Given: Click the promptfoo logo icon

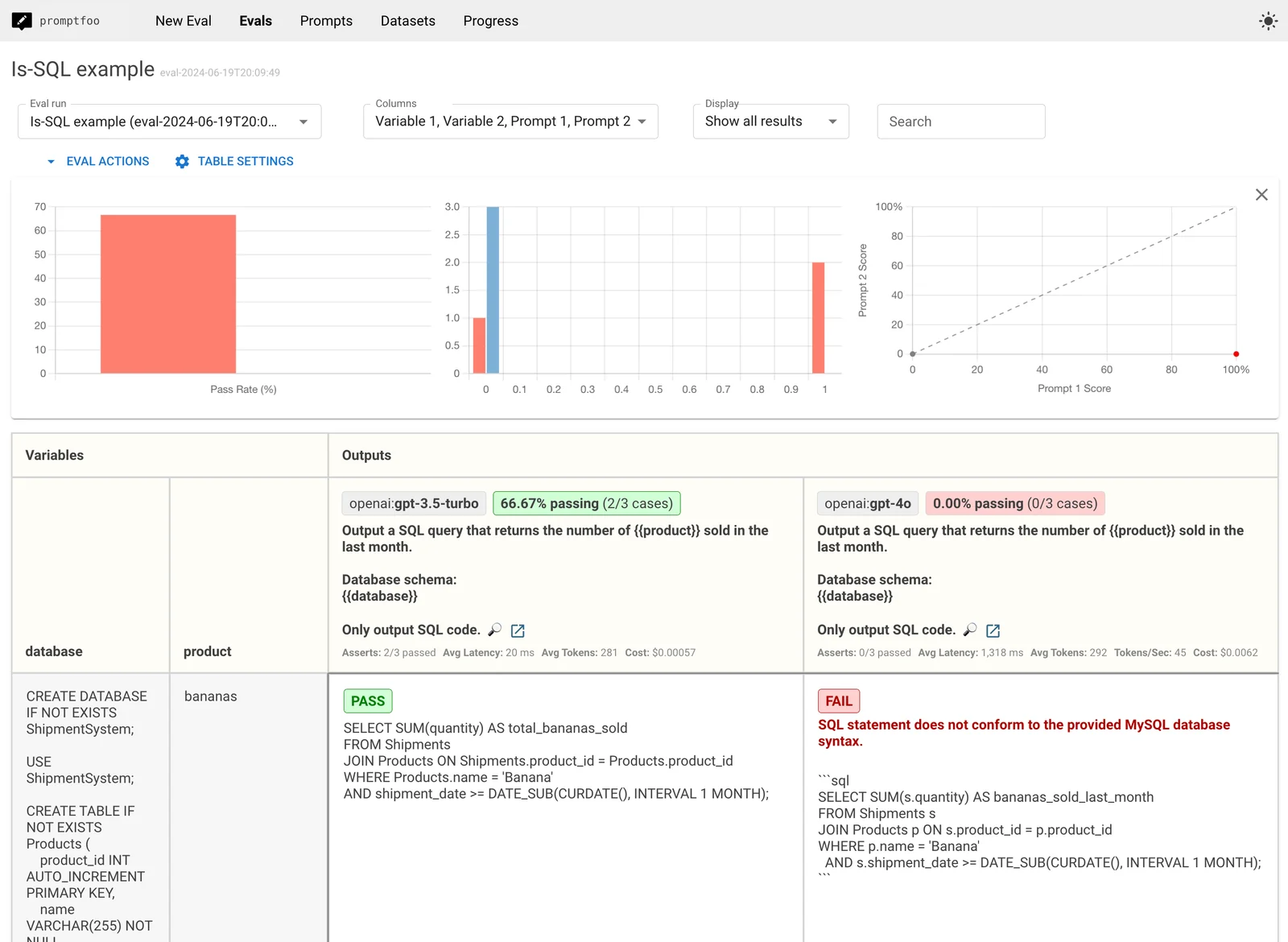Looking at the screenshot, I should [23, 20].
